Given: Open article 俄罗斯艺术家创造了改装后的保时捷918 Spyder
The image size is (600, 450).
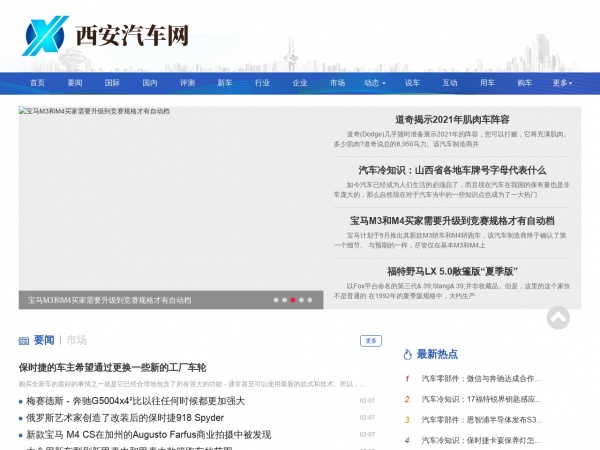Looking at the screenshot, I should click(x=125, y=418).
